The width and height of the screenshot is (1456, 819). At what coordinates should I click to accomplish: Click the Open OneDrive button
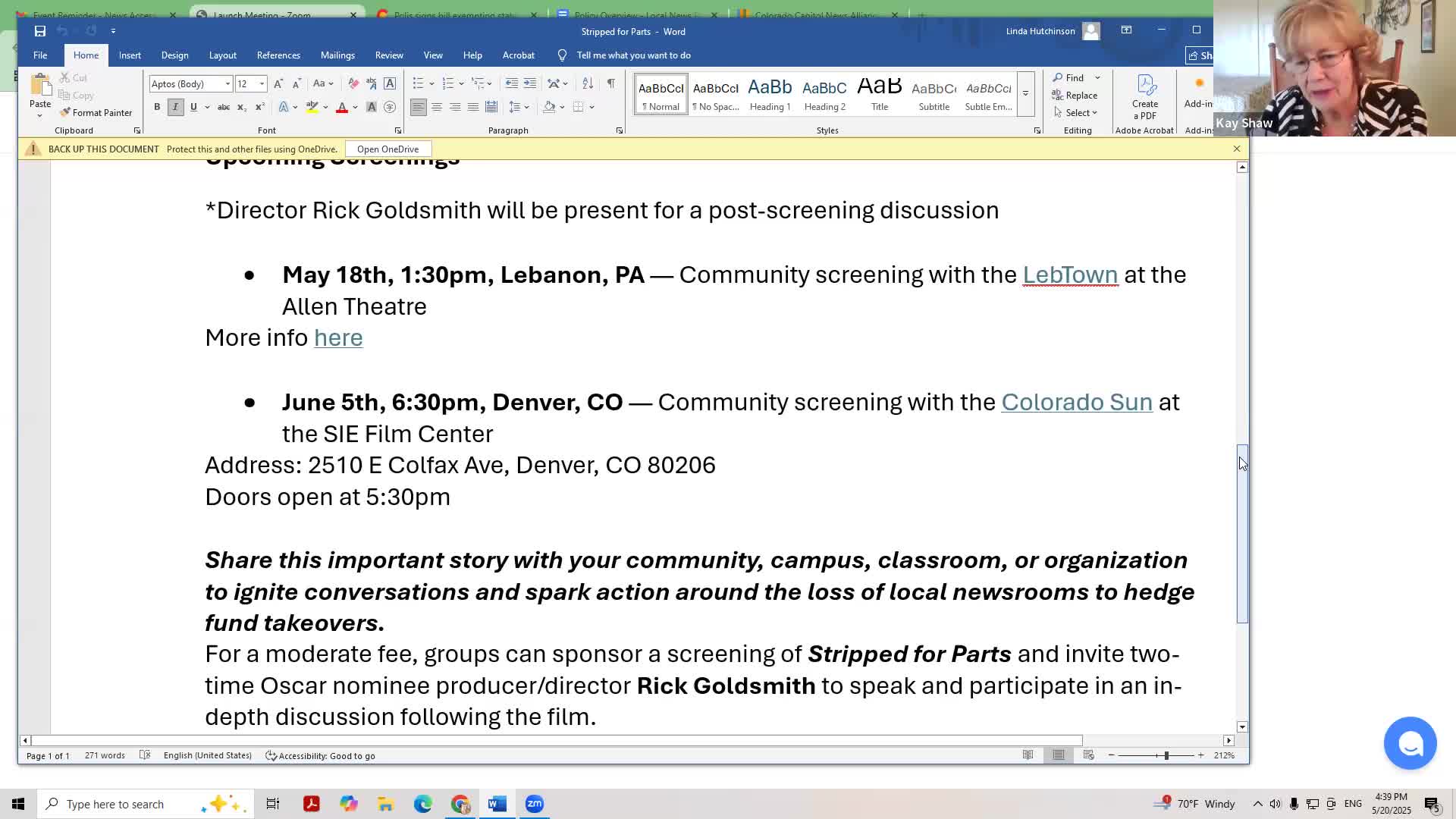388,149
